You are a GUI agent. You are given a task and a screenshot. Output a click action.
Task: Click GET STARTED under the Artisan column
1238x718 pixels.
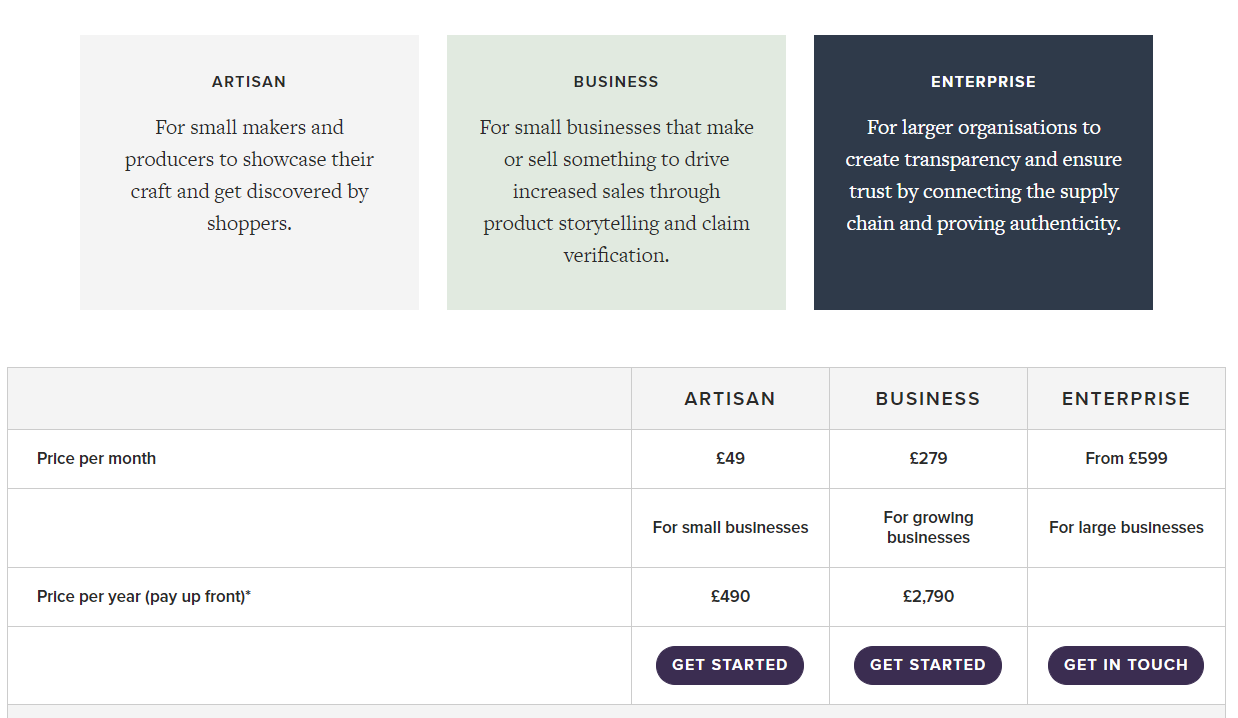pos(729,664)
